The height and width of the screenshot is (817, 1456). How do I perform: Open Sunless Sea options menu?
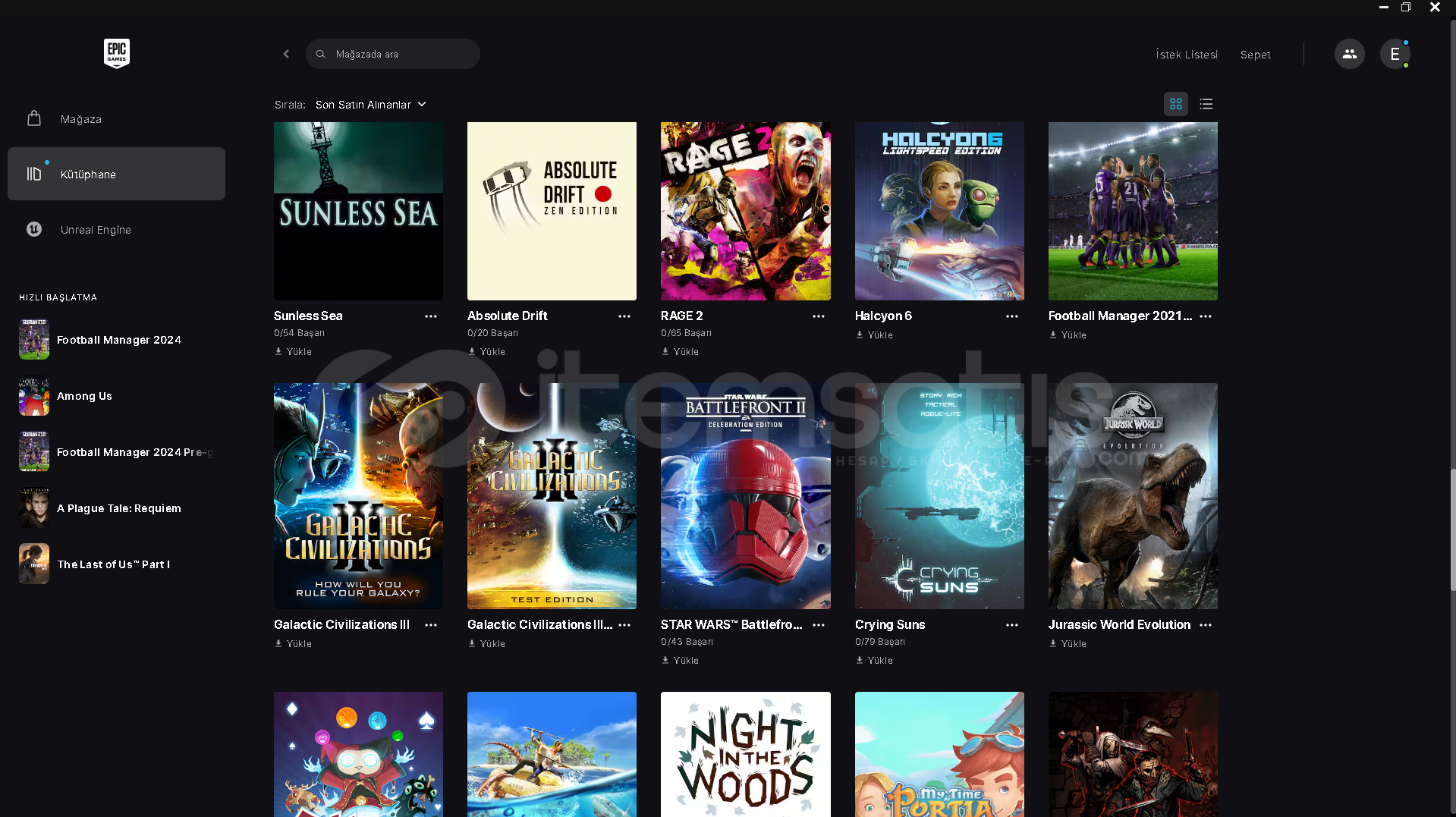tap(431, 316)
